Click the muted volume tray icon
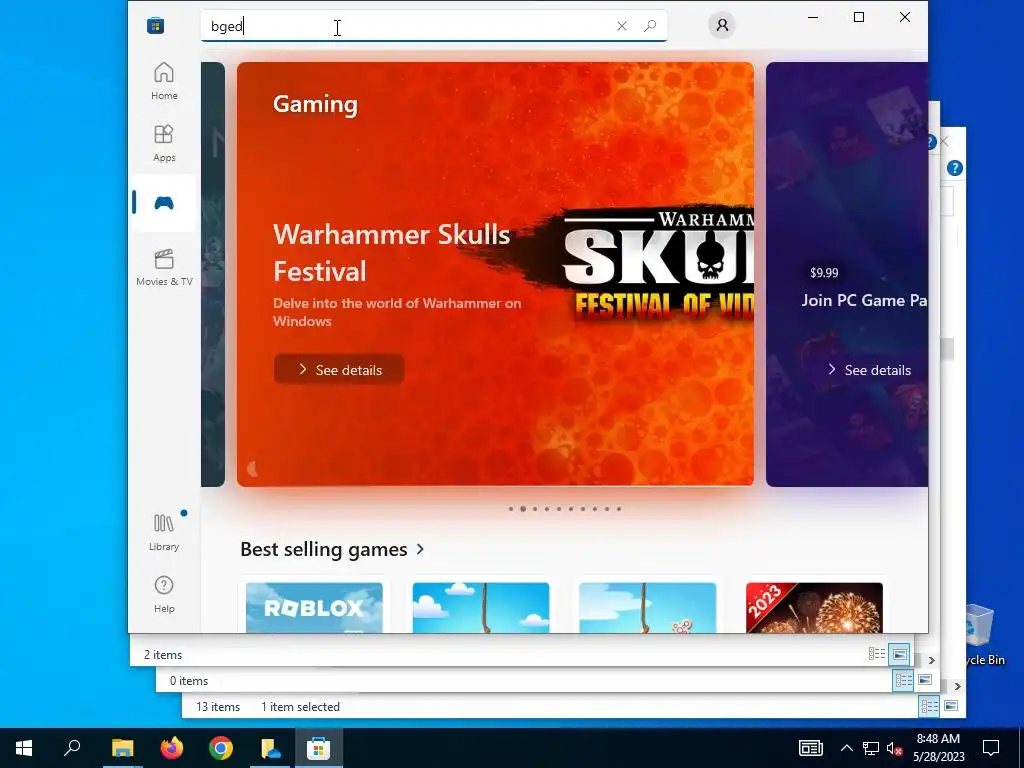1024x768 pixels. [894, 748]
